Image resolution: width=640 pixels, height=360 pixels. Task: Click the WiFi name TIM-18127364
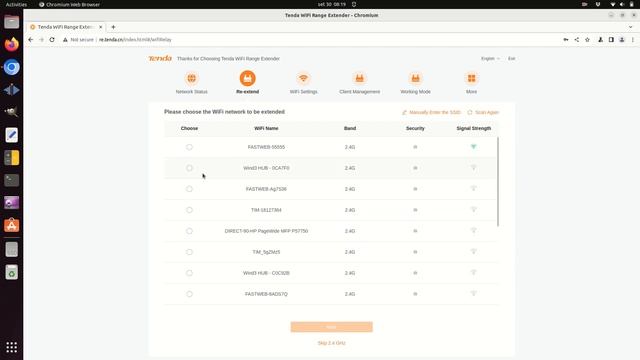click(x=266, y=210)
